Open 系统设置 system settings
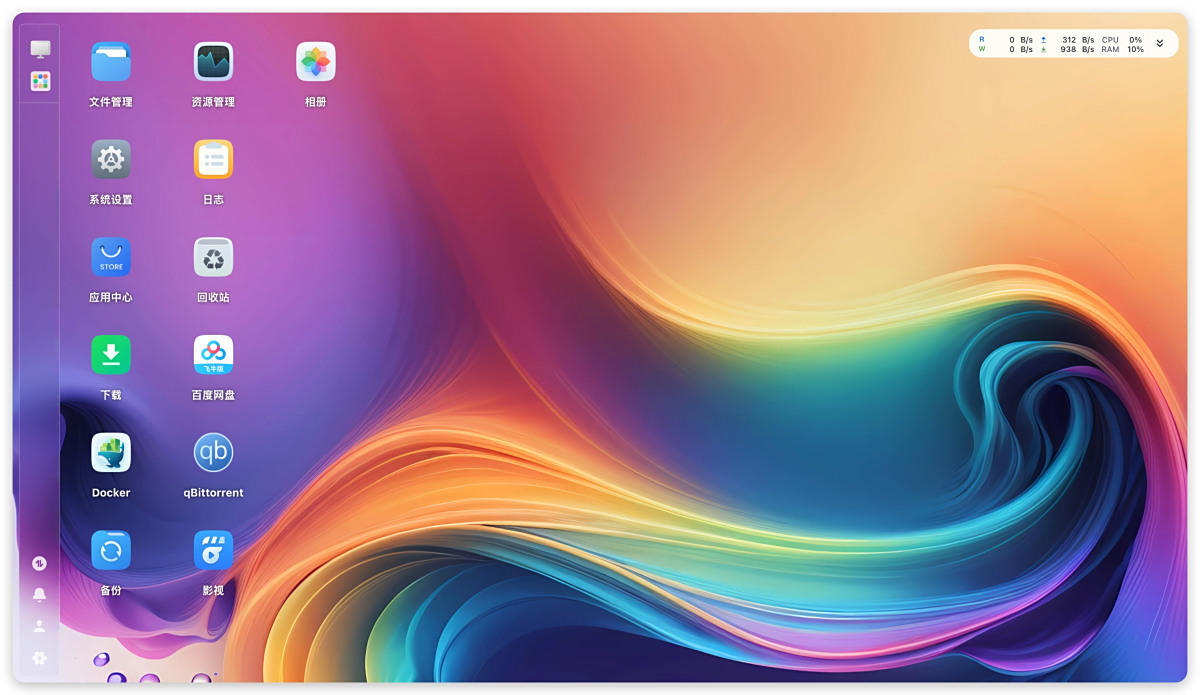The width and height of the screenshot is (1200, 695). 111,160
